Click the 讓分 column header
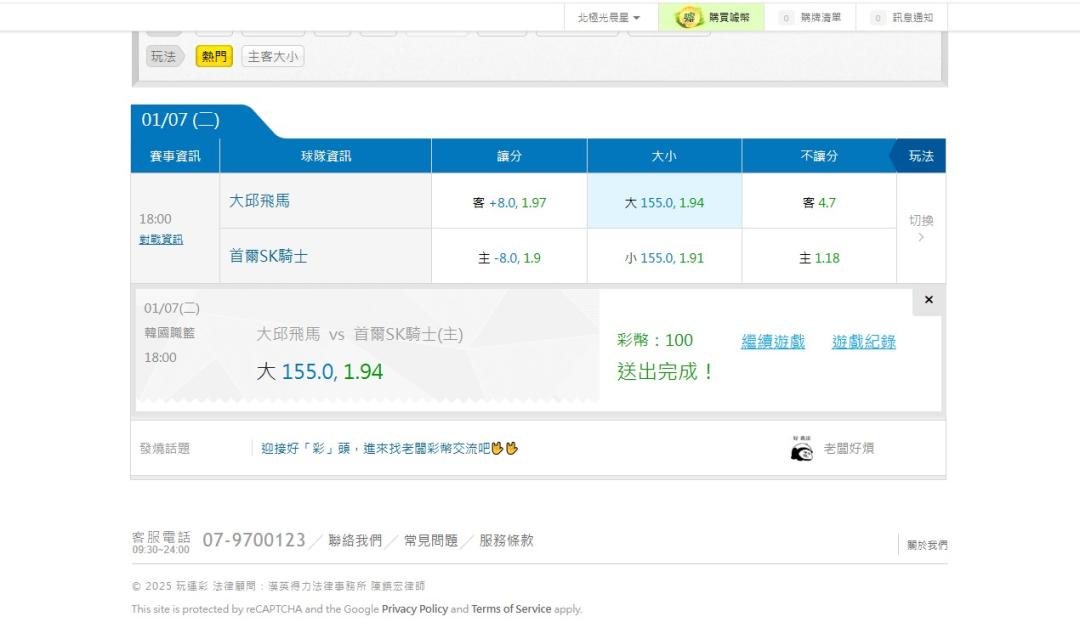This screenshot has height=628, width=1080. [x=510, y=156]
